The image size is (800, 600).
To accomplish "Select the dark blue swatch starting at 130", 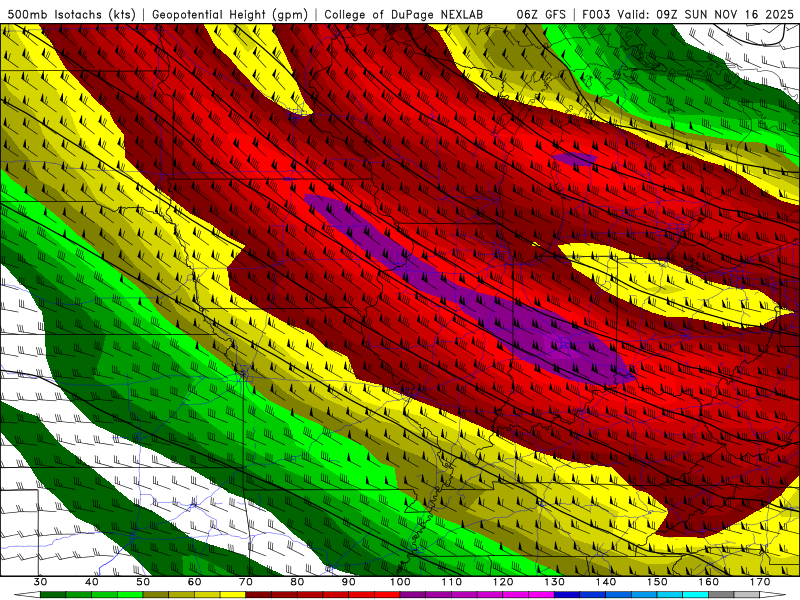I will pyautogui.click(x=567, y=595).
